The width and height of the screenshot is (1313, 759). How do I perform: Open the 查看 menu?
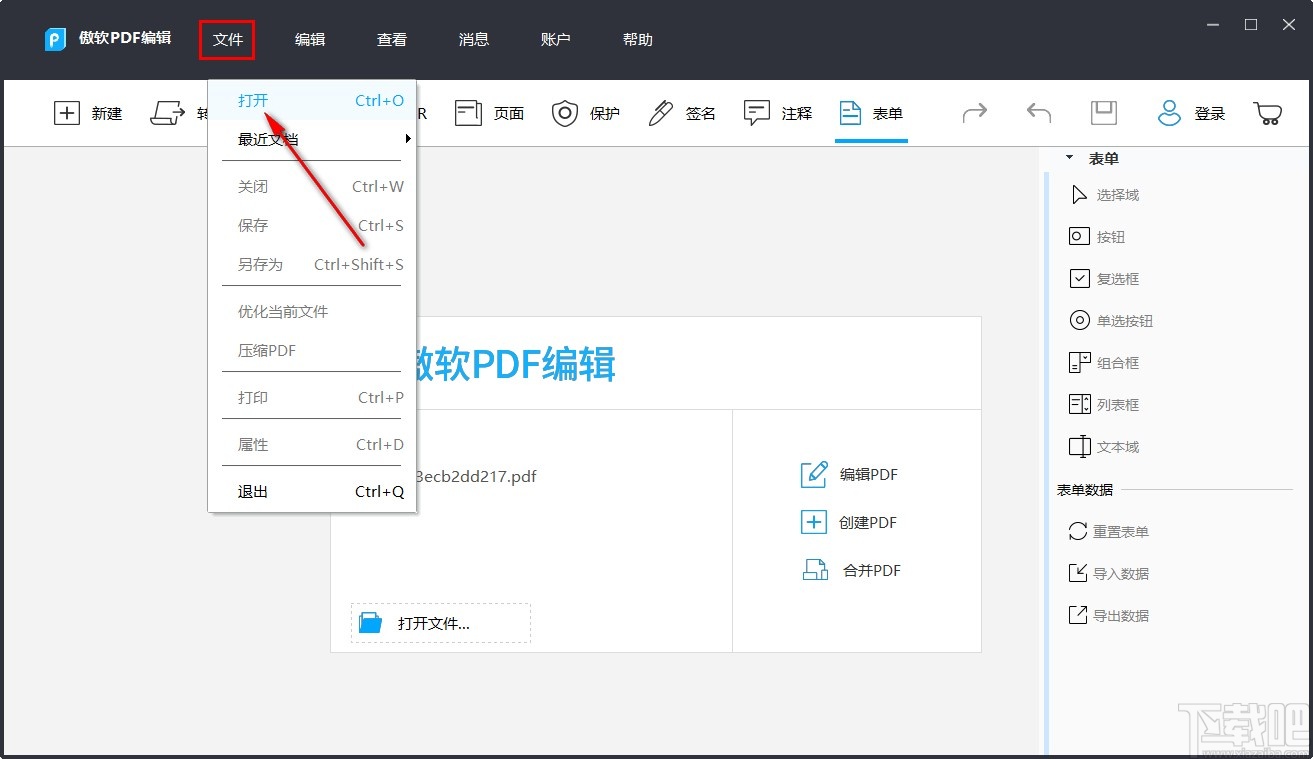(392, 40)
